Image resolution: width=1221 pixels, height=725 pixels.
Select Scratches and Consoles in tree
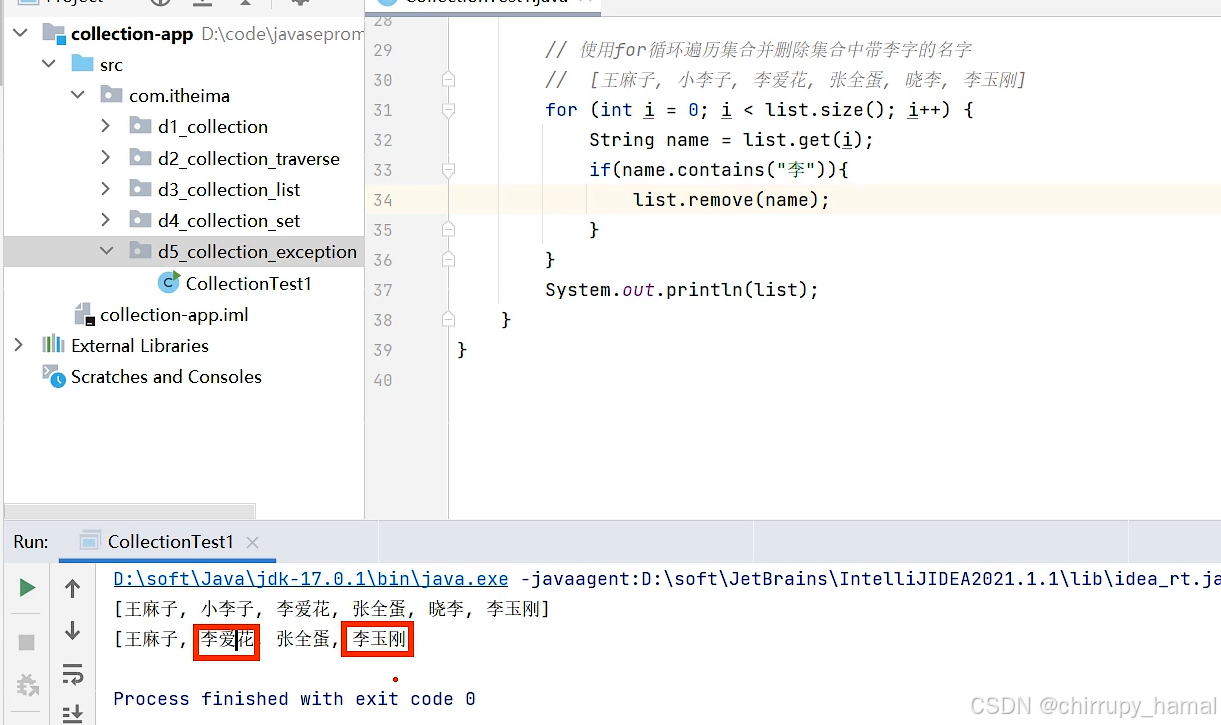tap(166, 377)
